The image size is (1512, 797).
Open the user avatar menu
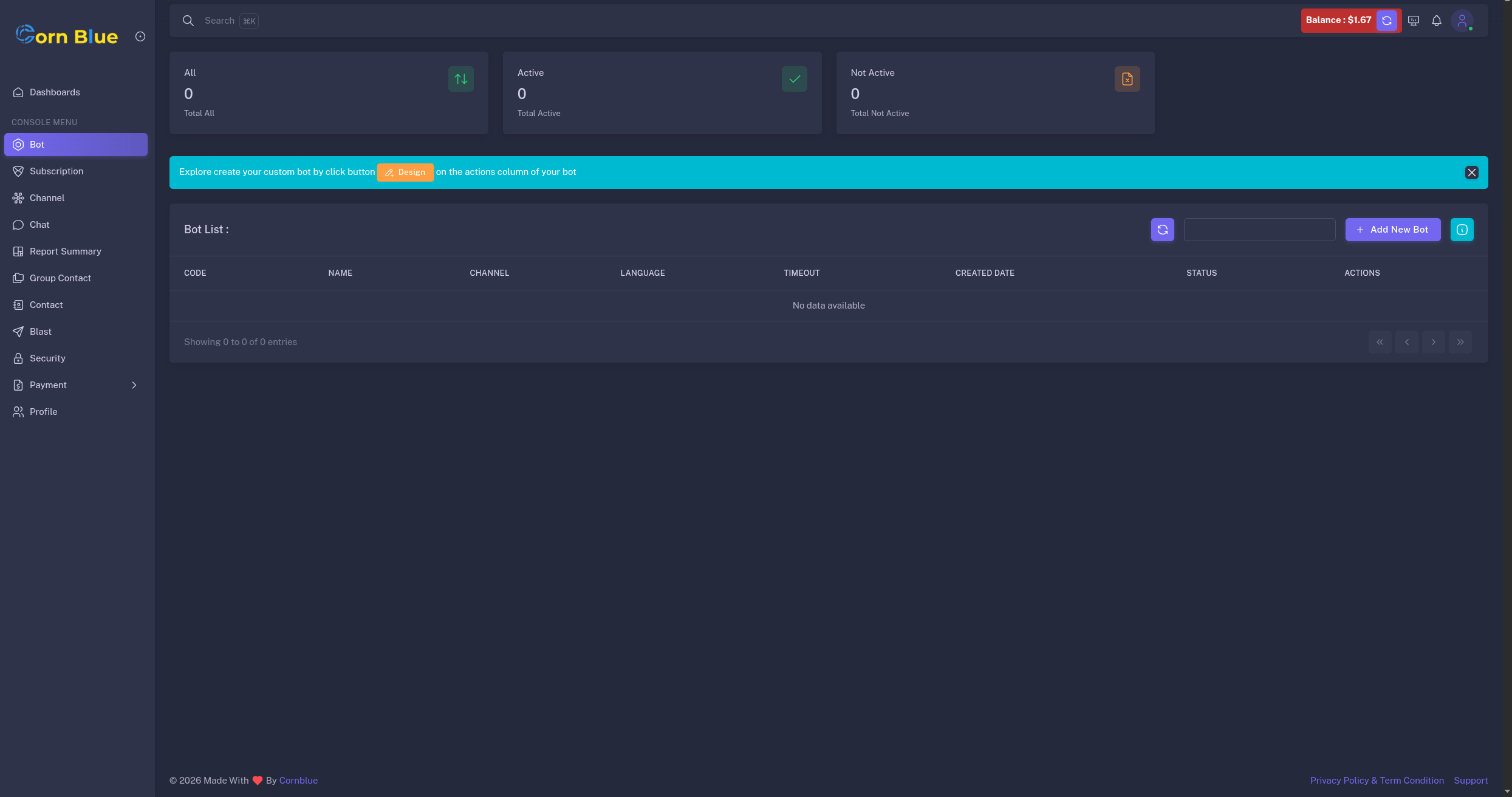1462,21
